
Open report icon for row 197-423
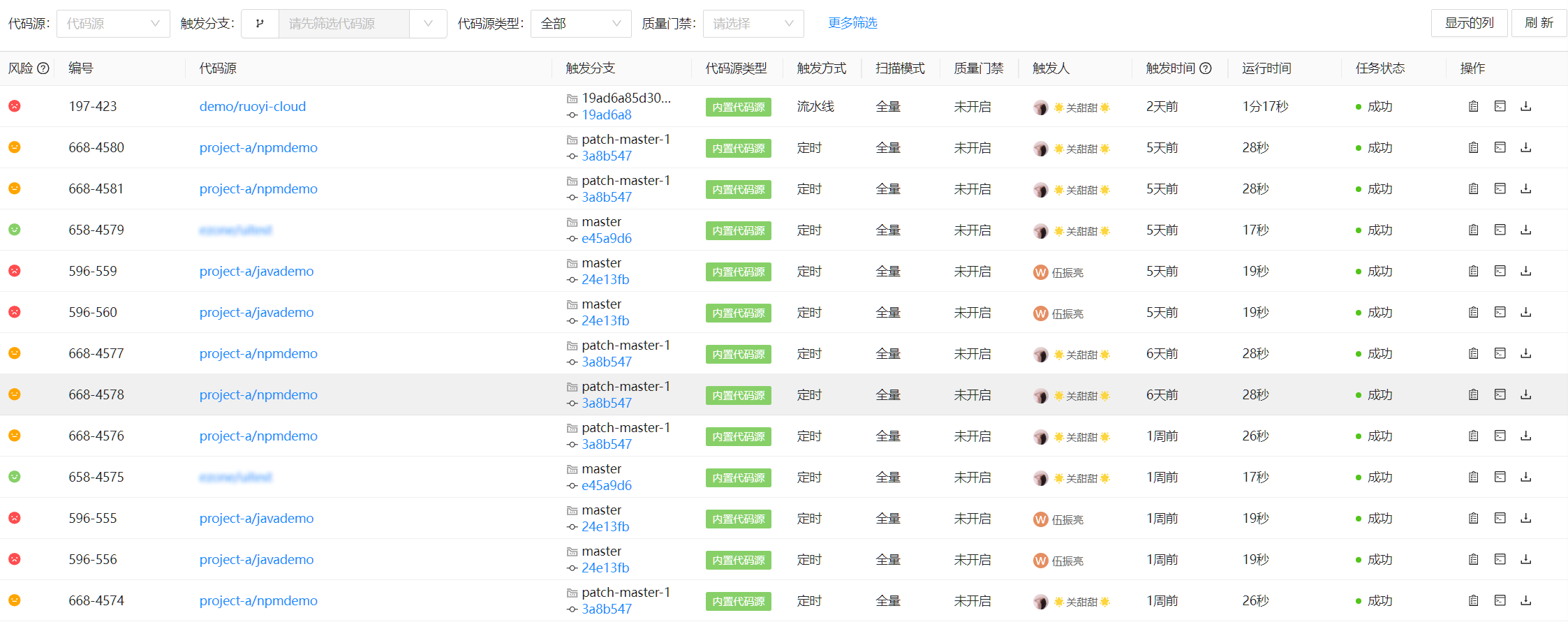[1473, 106]
